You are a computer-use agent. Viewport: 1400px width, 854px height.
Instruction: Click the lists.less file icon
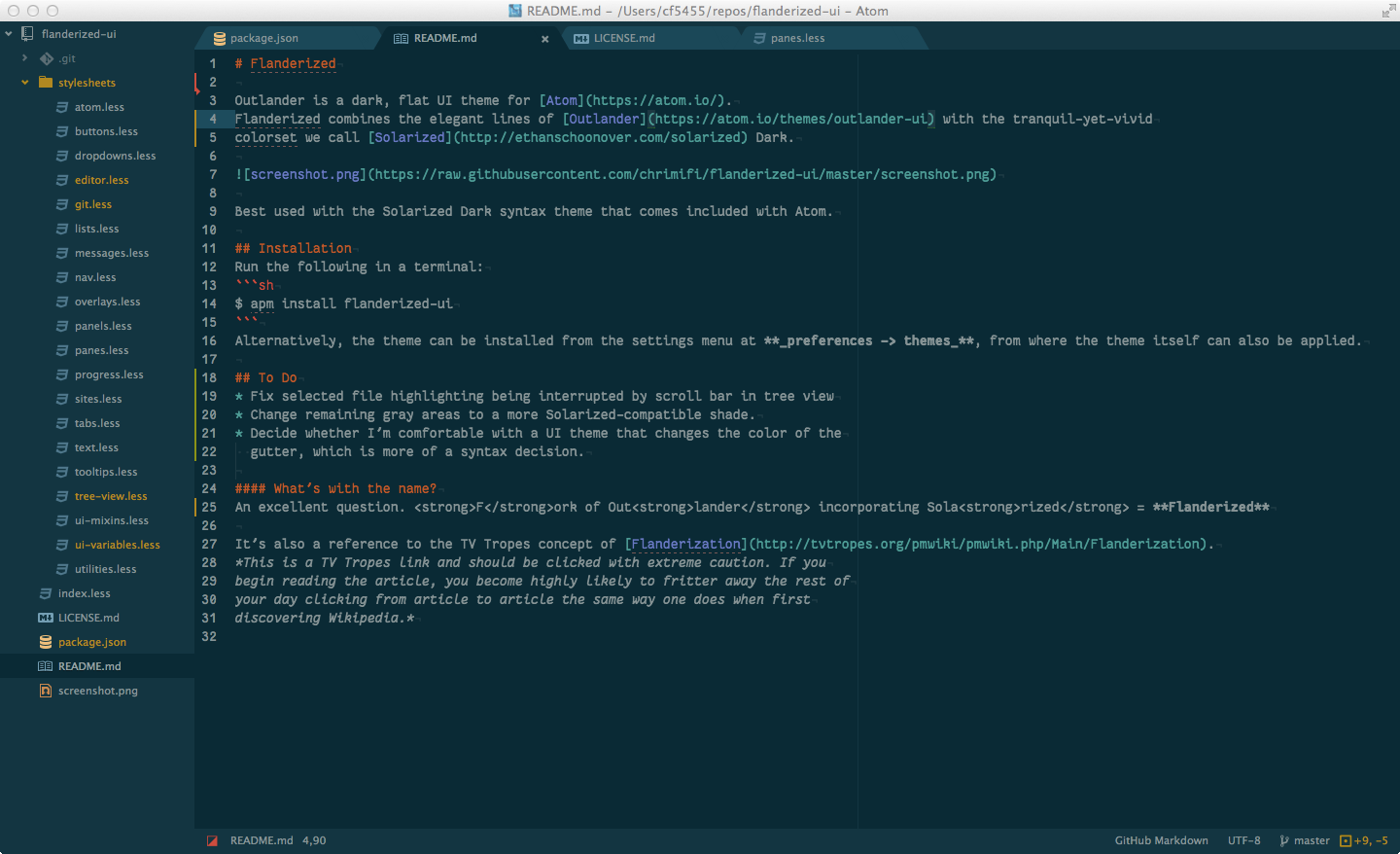point(62,229)
